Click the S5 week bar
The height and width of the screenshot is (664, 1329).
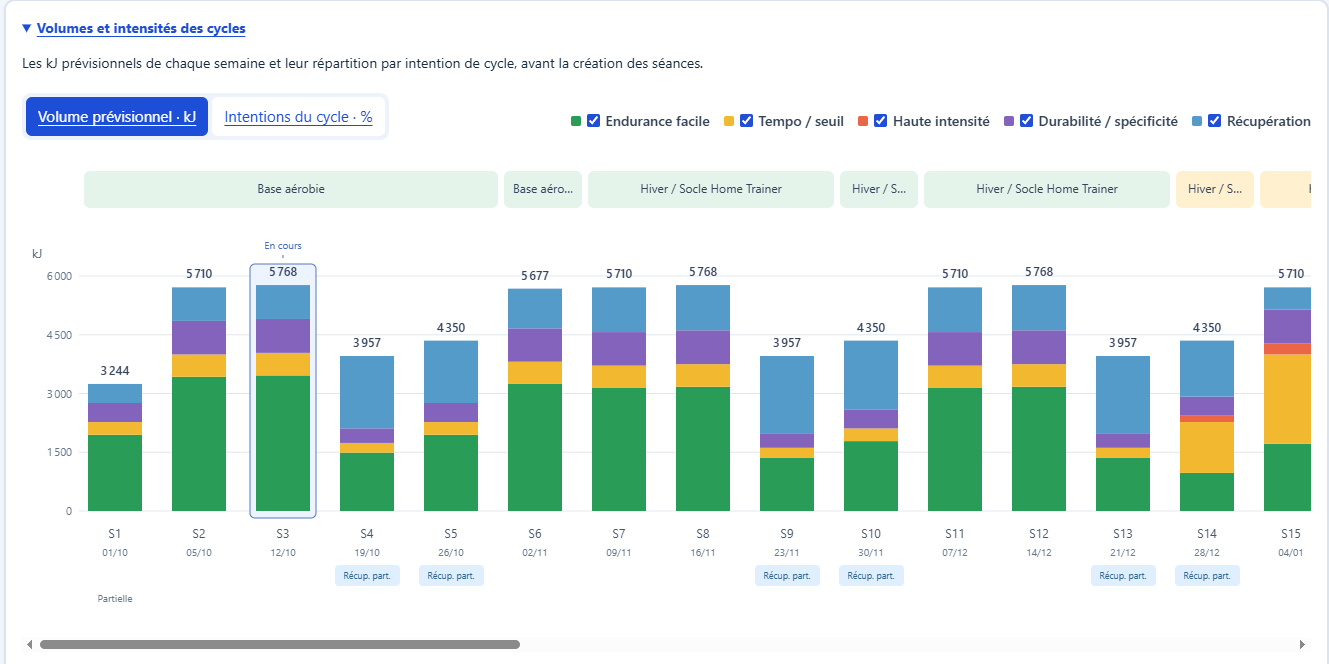click(x=451, y=426)
